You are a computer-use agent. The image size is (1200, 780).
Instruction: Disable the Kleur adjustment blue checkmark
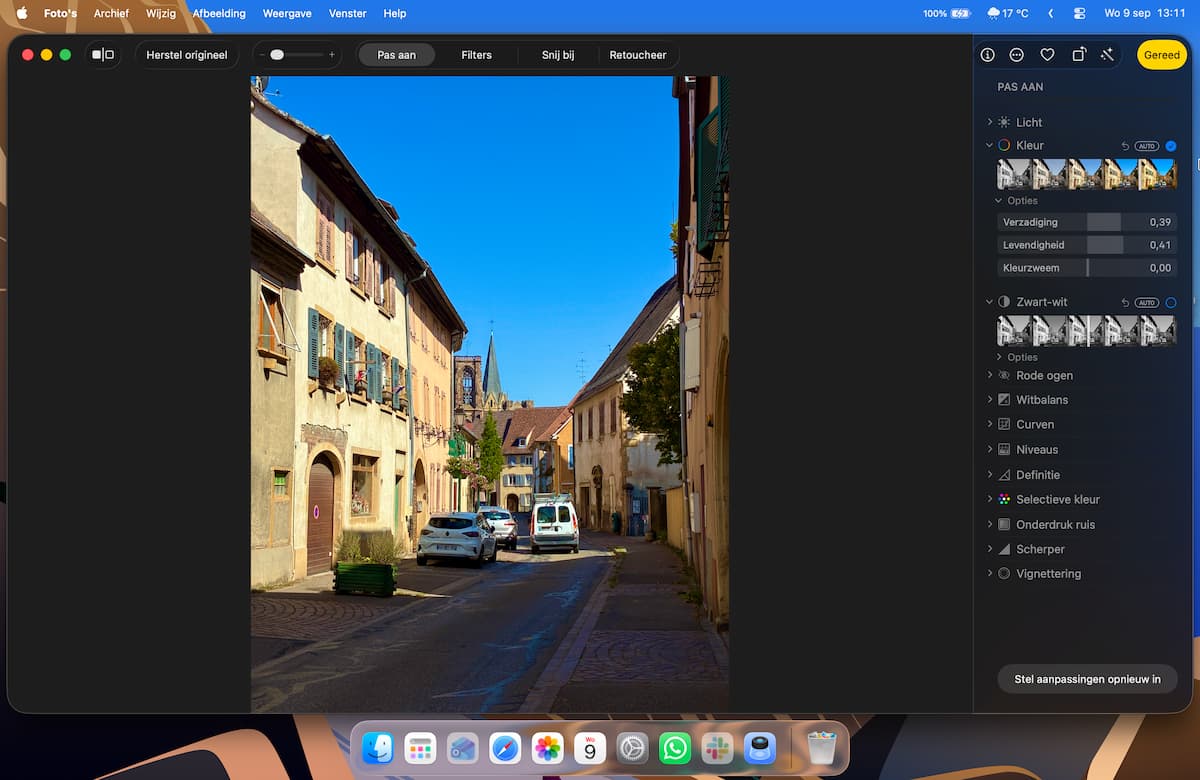tap(1171, 146)
